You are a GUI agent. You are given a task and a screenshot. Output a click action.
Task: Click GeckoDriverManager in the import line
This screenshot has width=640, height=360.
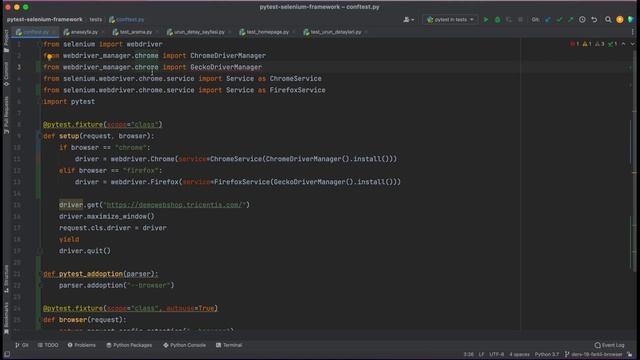click(x=226, y=67)
